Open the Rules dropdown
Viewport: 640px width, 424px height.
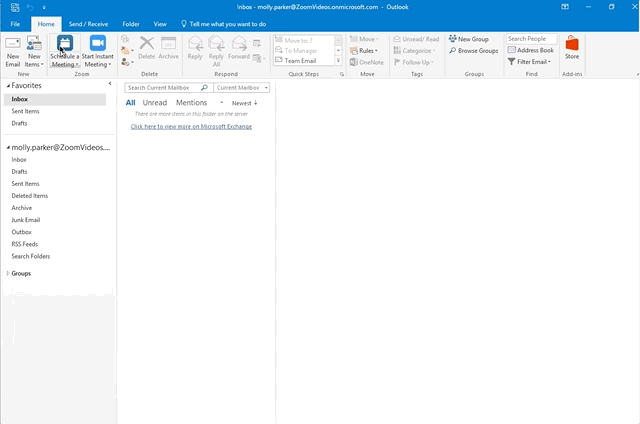(x=364, y=51)
